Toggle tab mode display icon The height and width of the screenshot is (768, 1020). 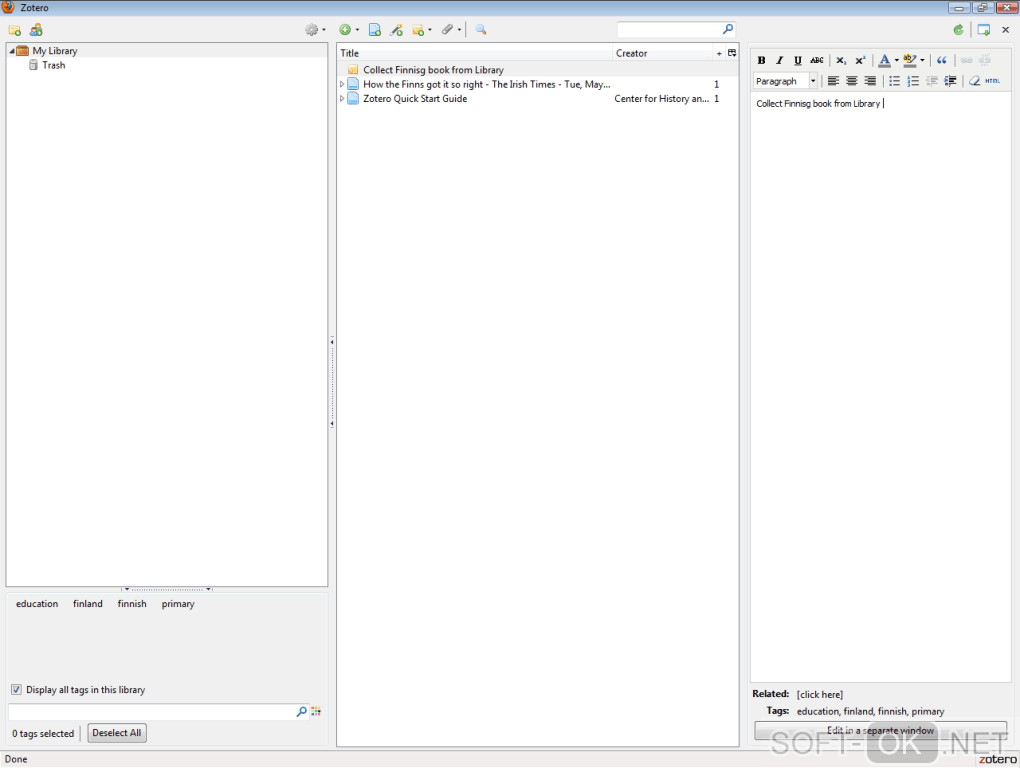[984, 30]
